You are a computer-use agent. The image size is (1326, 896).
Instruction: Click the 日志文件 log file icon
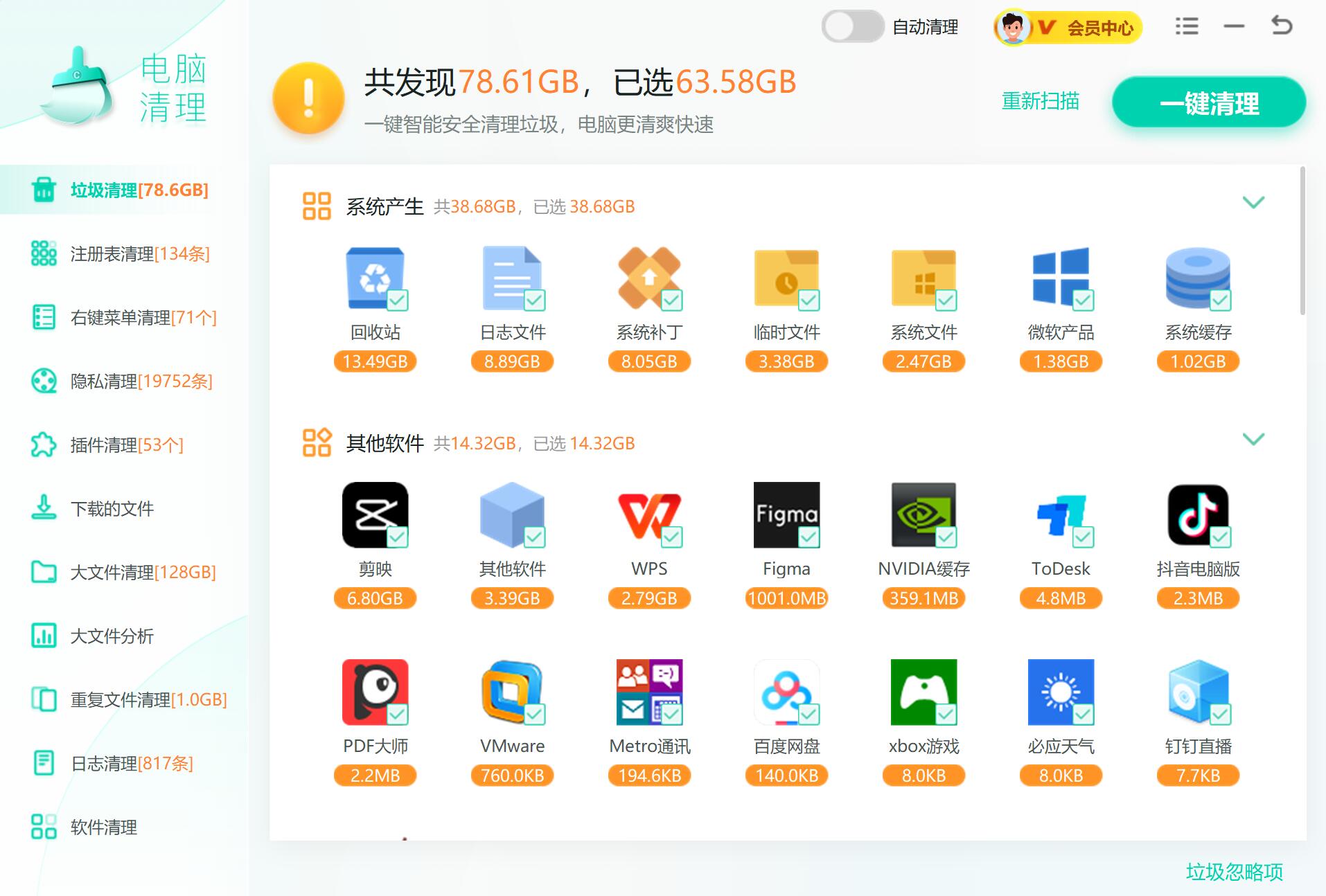coord(512,278)
